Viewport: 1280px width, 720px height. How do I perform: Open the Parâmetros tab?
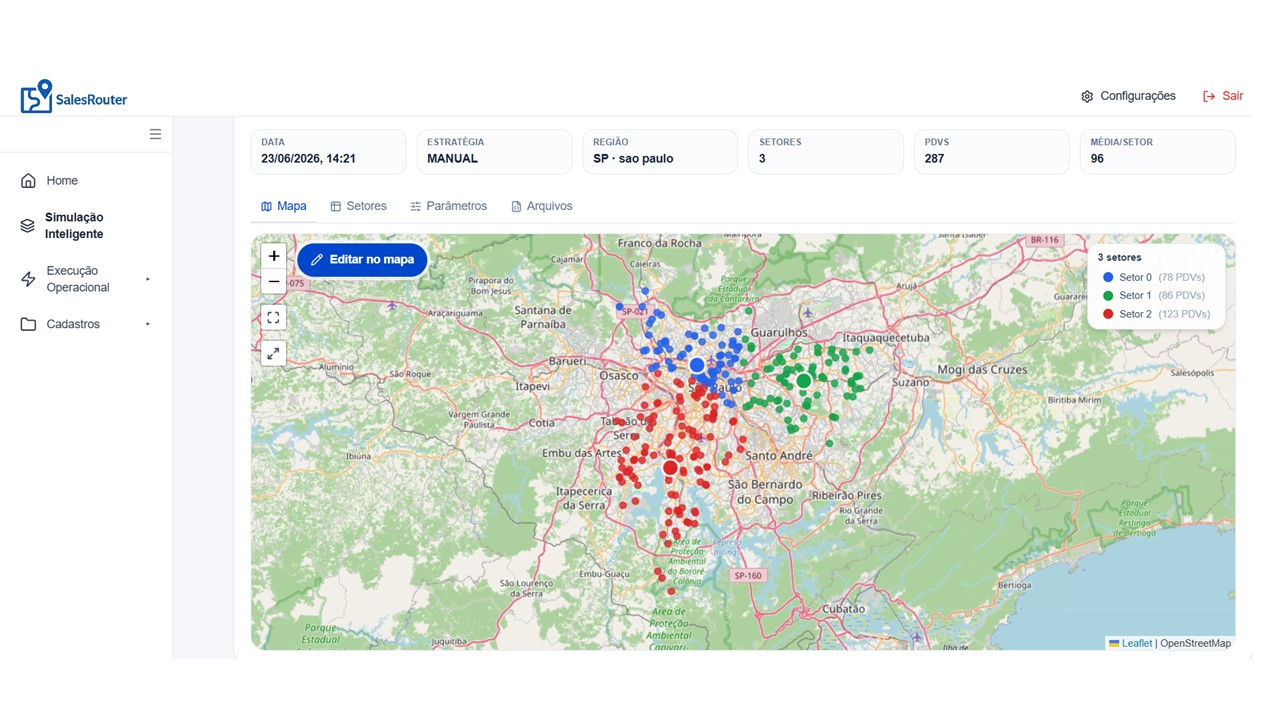point(448,206)
